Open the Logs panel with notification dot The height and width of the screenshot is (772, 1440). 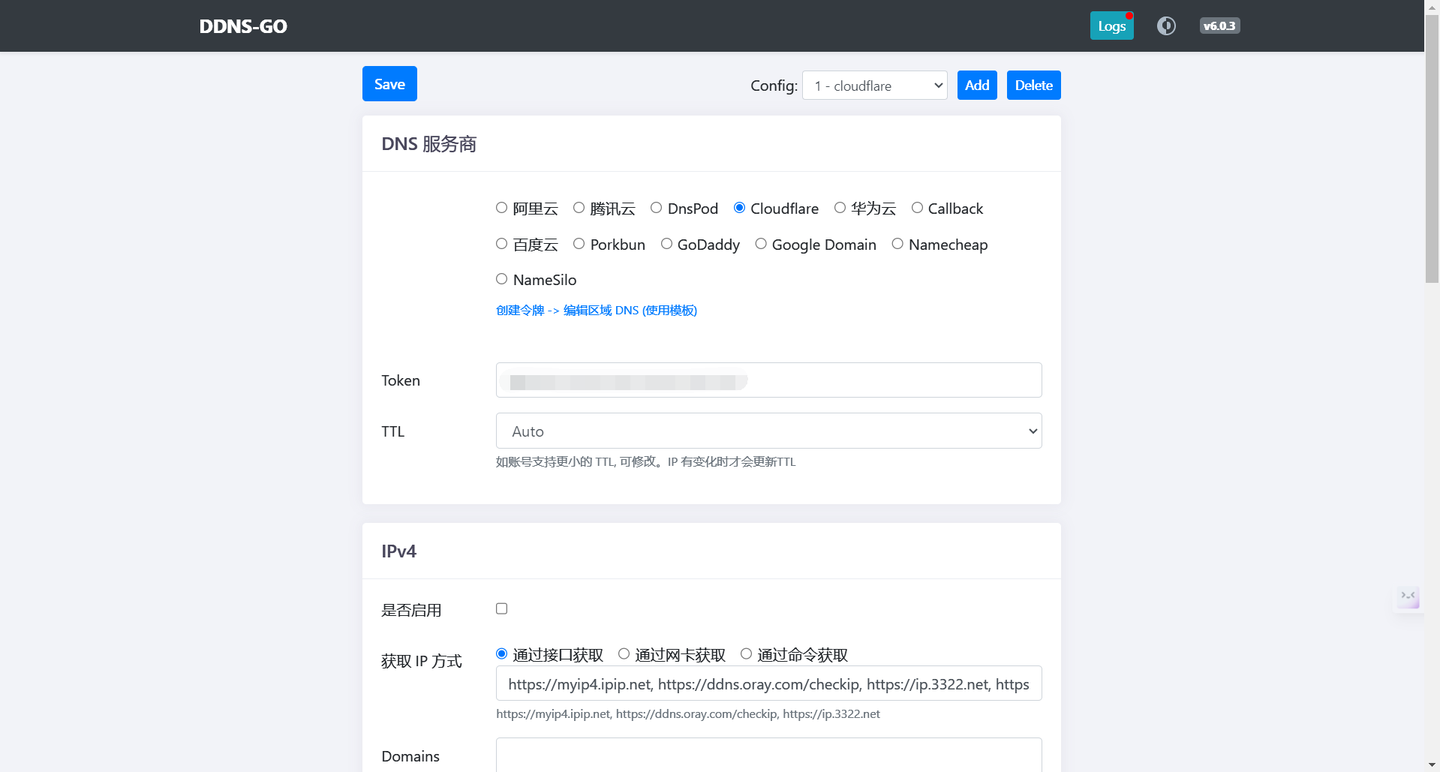[1111, 25]
